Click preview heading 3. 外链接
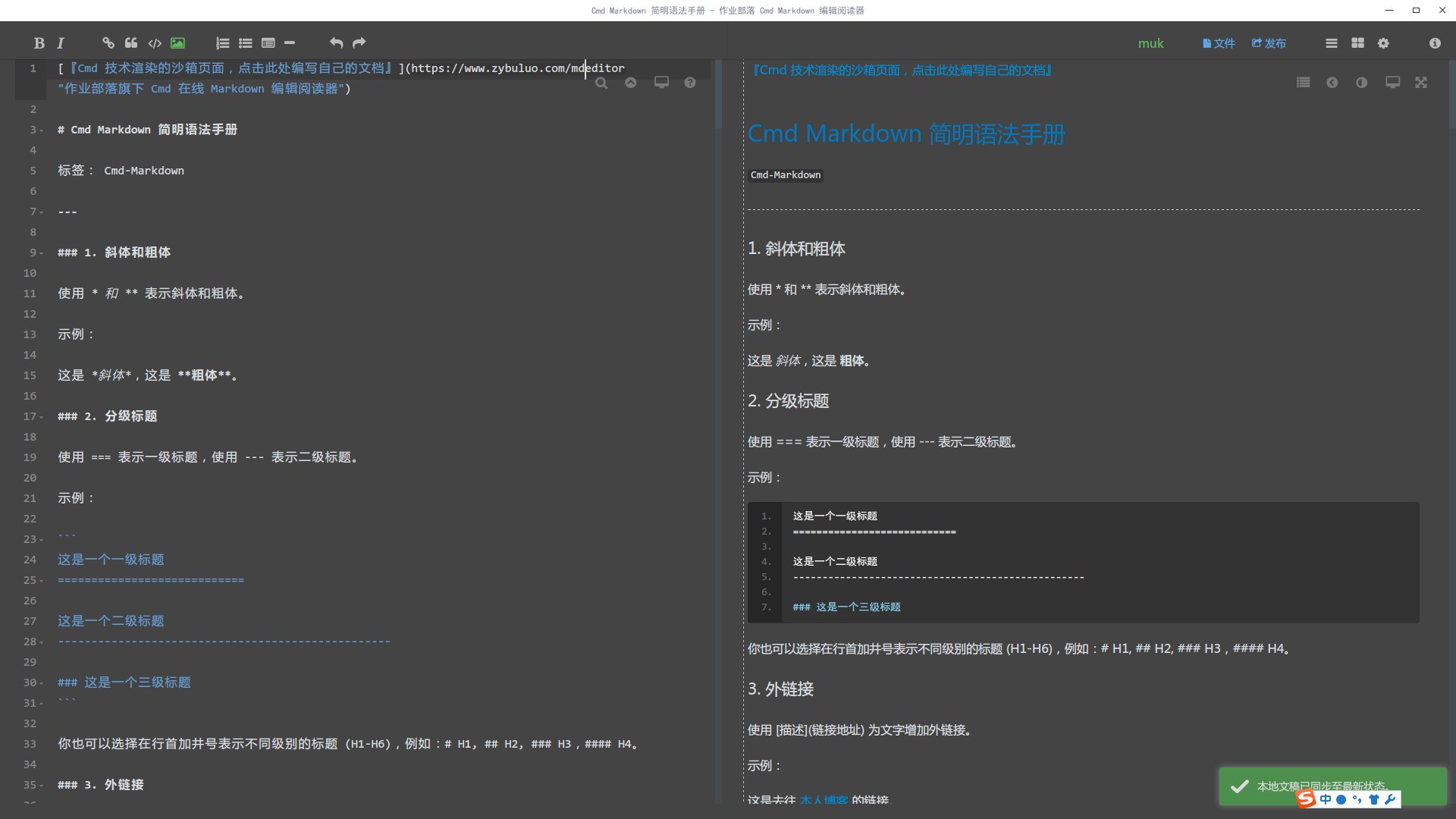This screenshot has height=819, width=1456. click(781, 689)
